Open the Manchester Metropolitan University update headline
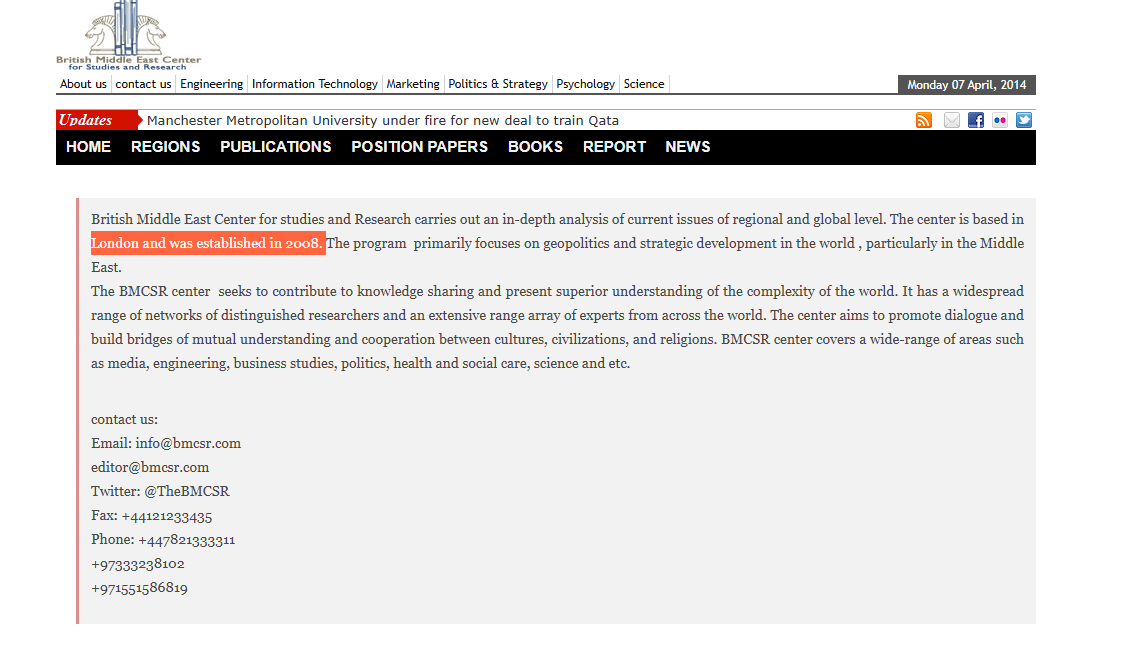Image resolution: width=1128 pixels, height=648 pixels. pos(383,120)
